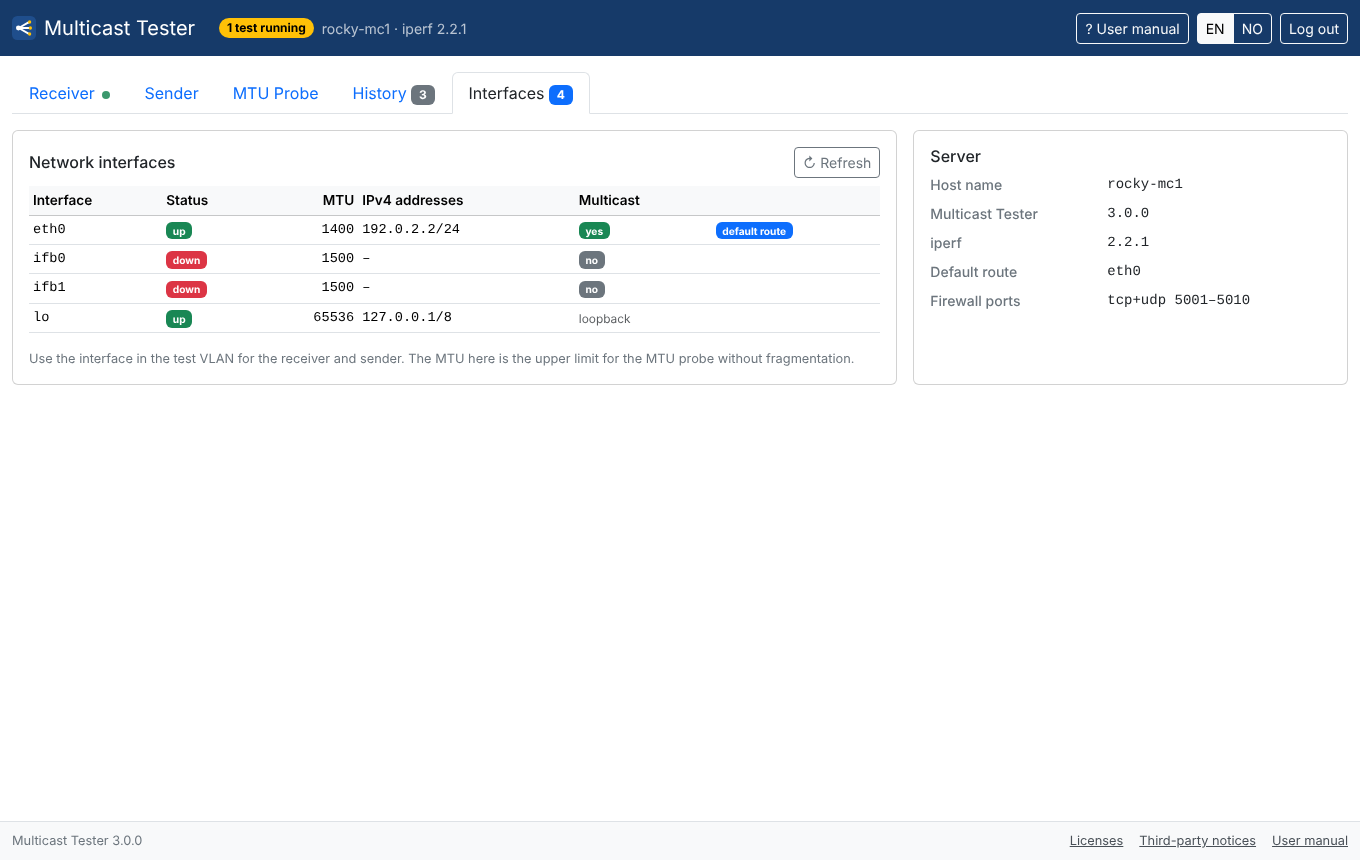Click the ifb0 interface name

(x=49, y=258)
